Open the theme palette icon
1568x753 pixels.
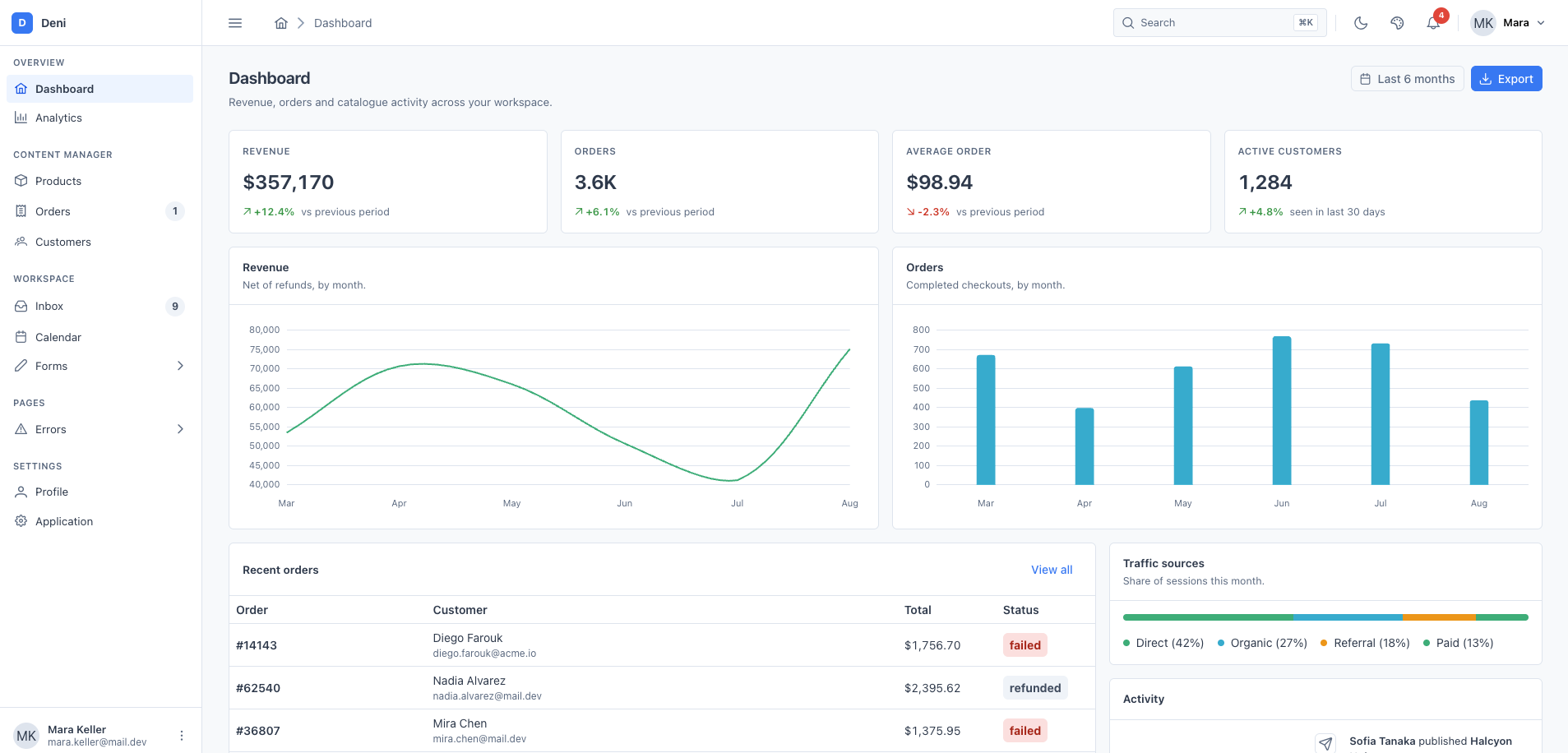click(x=1397, y=23)
